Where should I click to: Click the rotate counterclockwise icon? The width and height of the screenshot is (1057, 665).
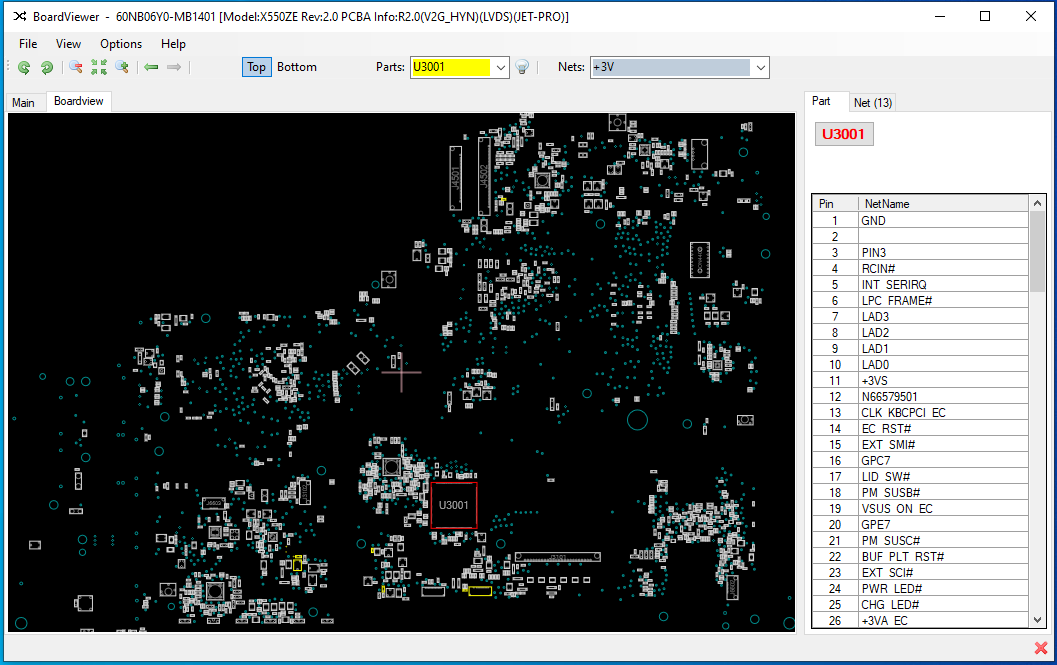point(23,67)
